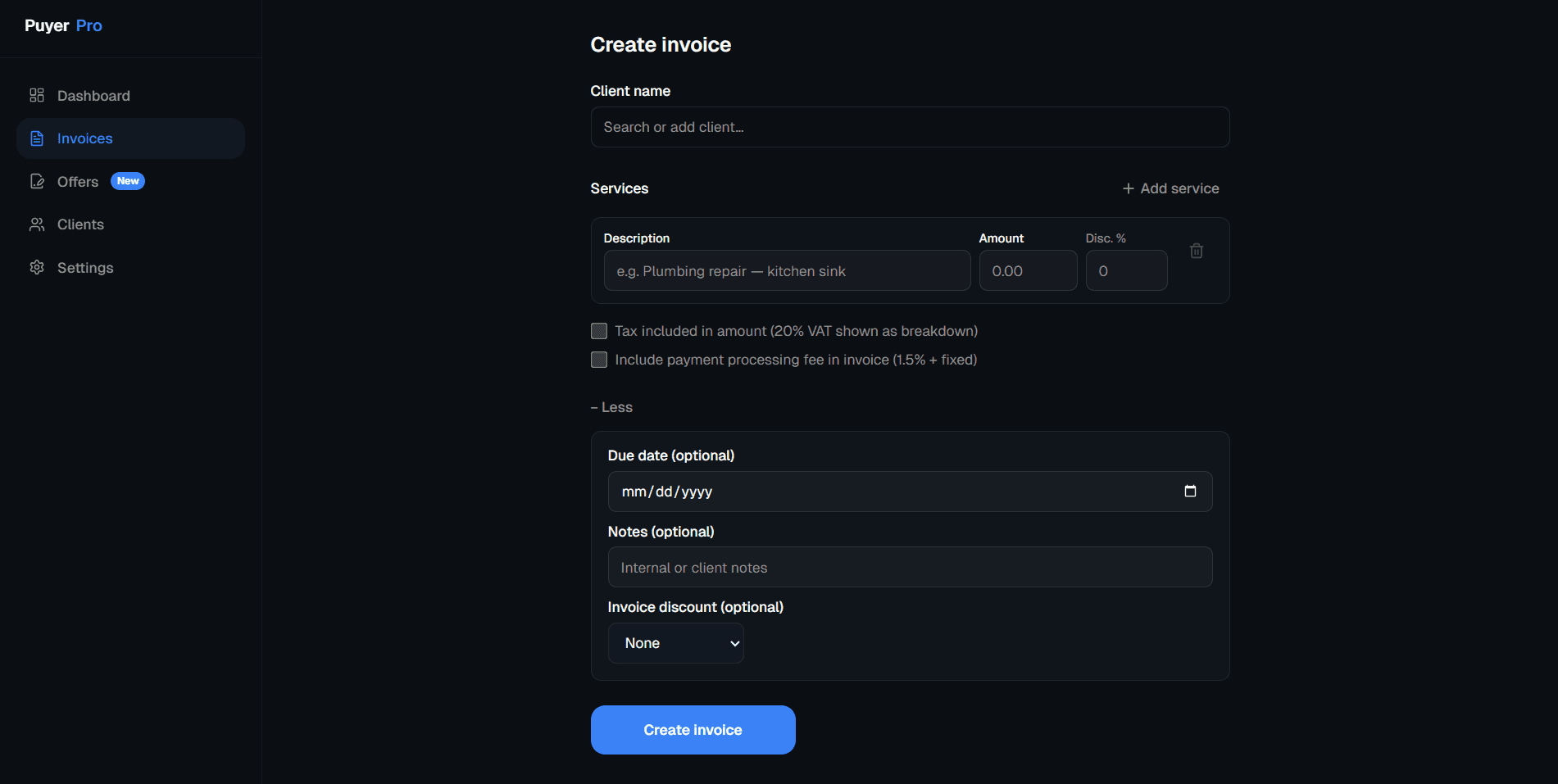Click the Amount field showing 0.00
1558x784 pixels.
pyautogui.click(x=1028, y=270)
